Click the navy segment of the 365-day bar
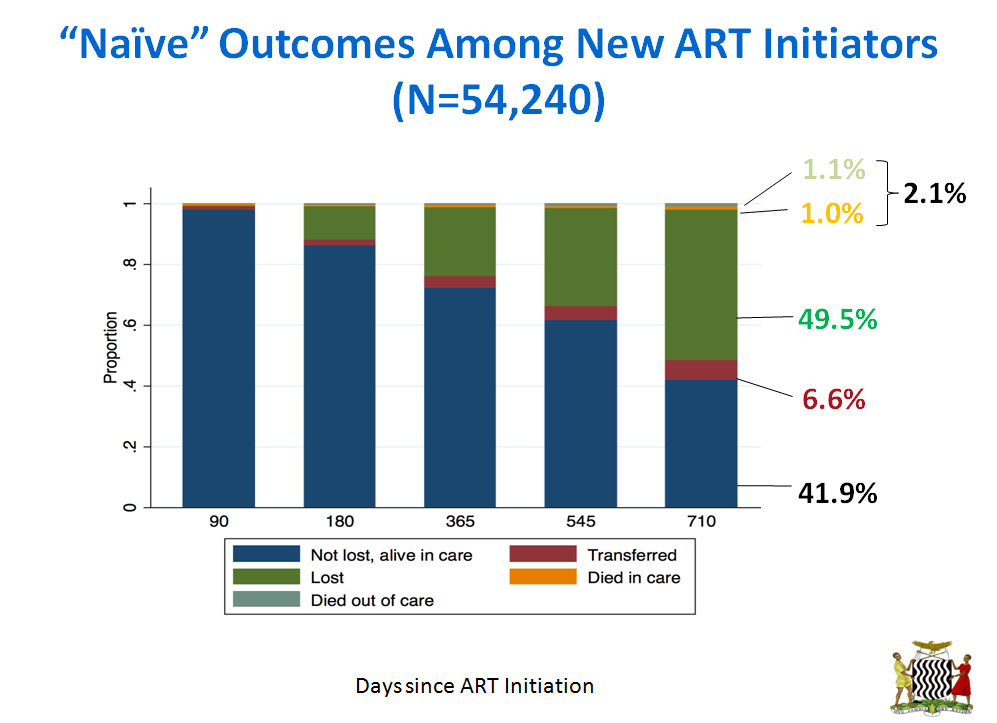997x723 pixels. click(x=460, y=397)
